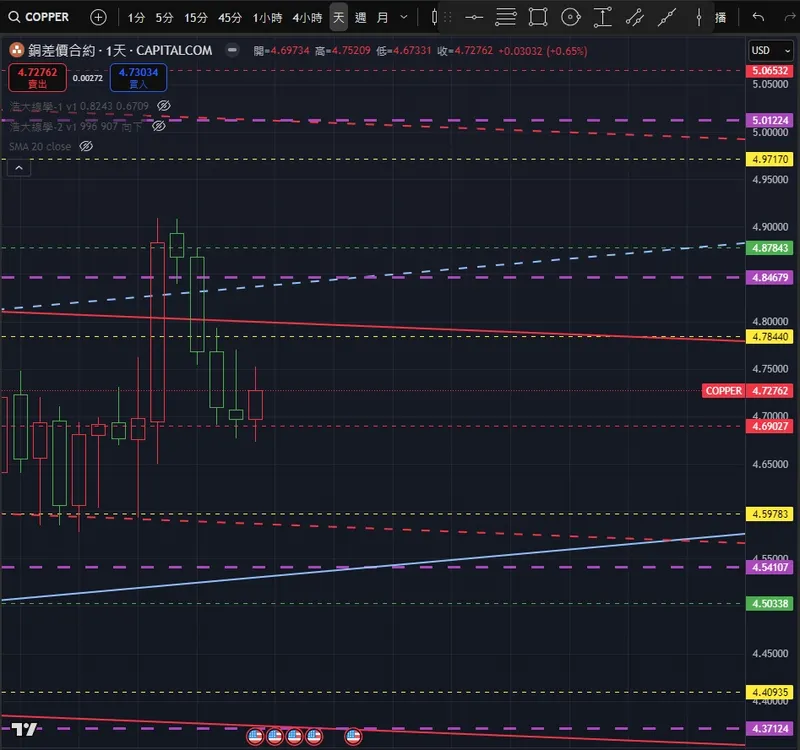This screenshot has width=800, height=750.
Task: Select the extended trend line tool
Action: (x=667, y=17)
